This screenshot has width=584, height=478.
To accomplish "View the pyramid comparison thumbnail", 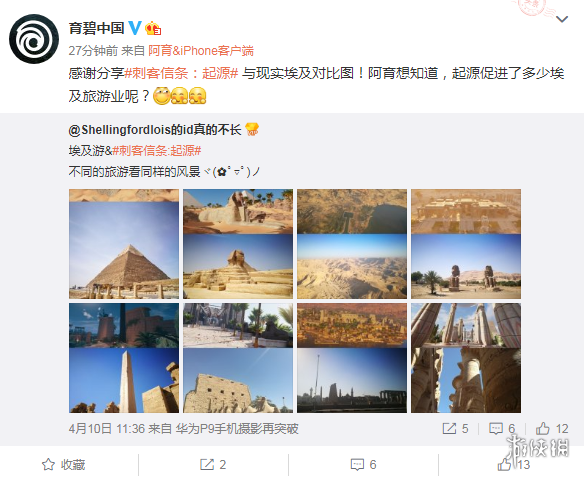I will coord(124,244).
